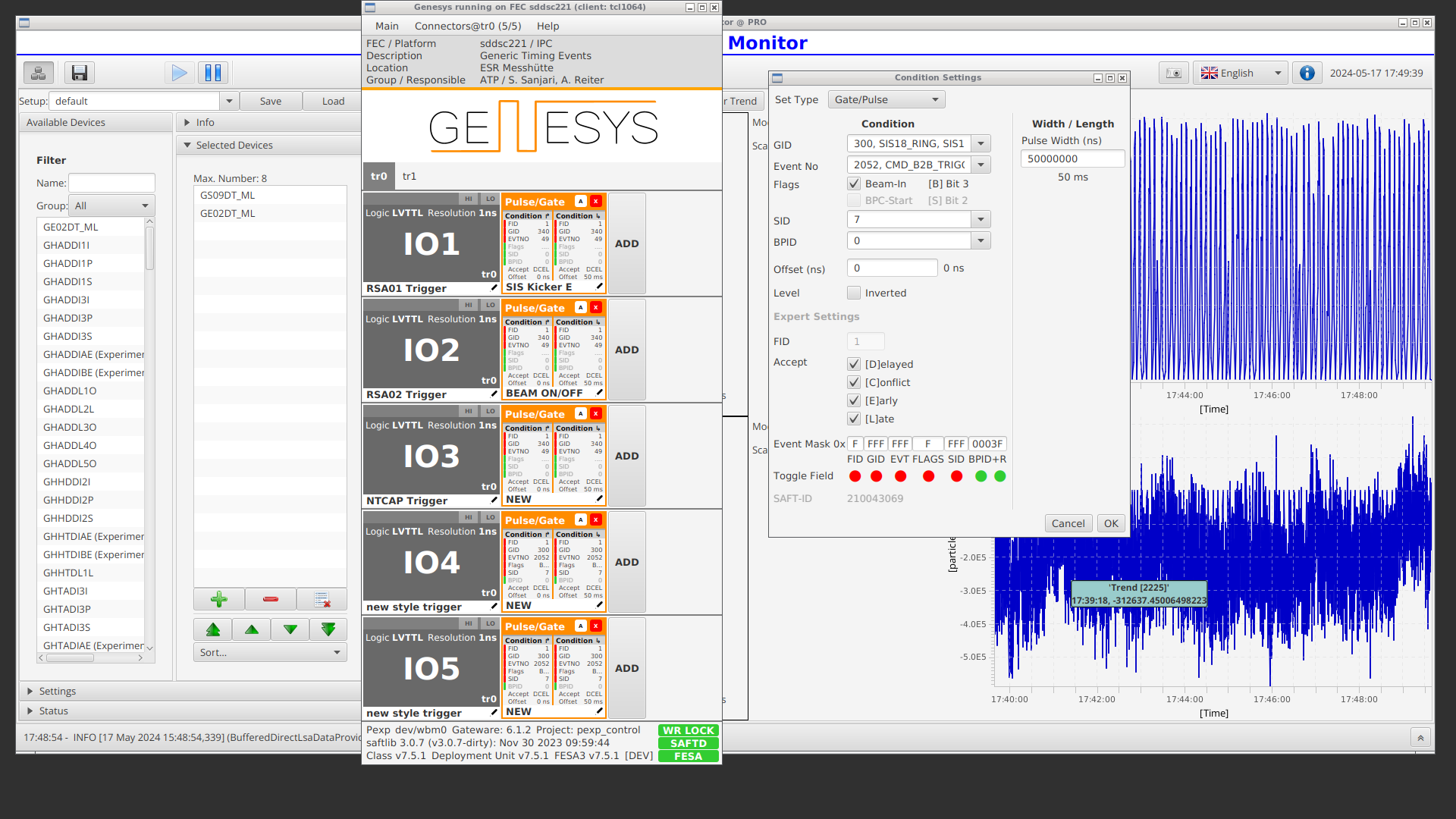Image resolution: width=1456 pixels, height=819 pixels.
Task: Click the Pause/Hold button in toolbar
Action: [x=212, y=72]
